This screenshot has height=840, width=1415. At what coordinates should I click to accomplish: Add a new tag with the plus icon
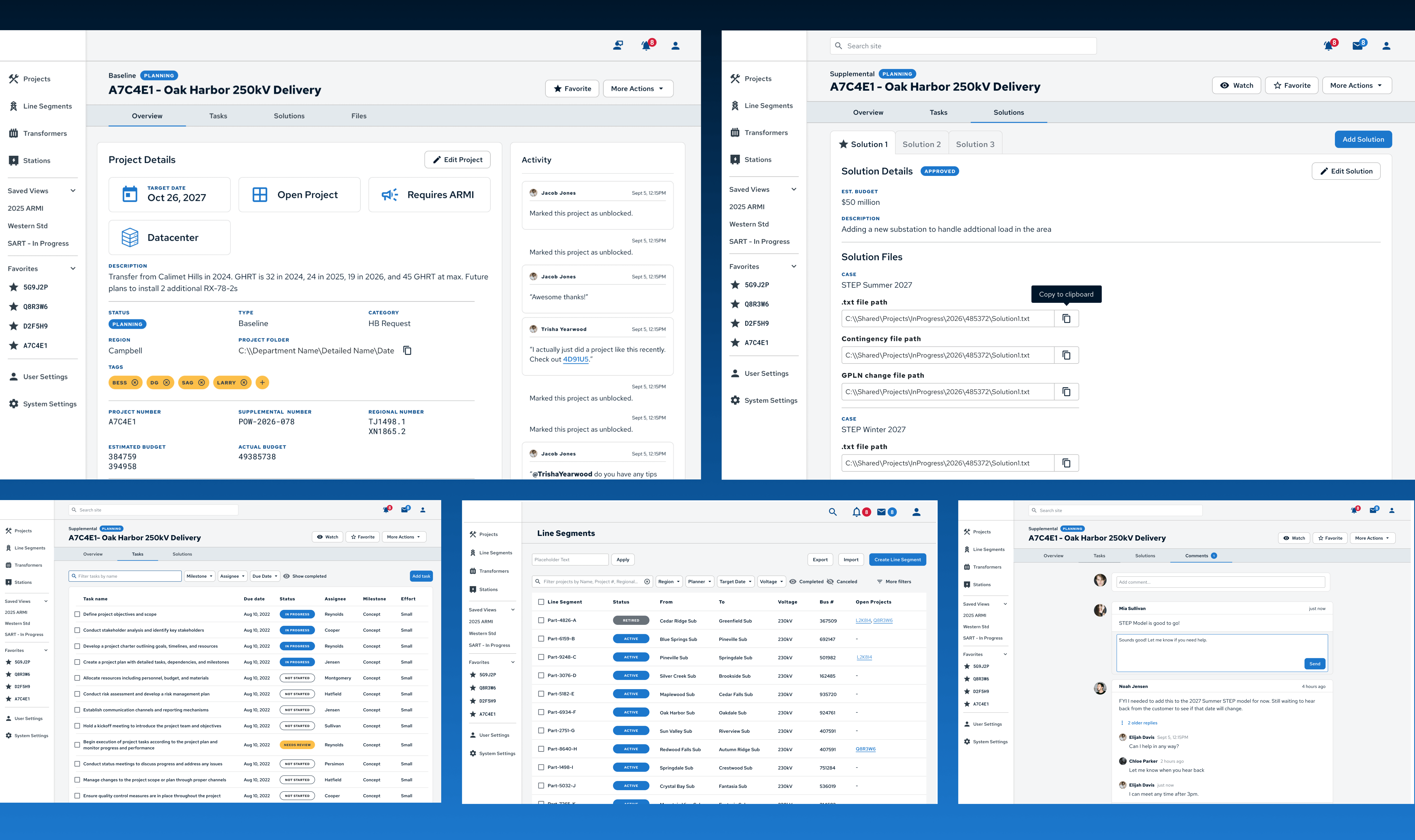pyautogui.click(x=262, y=383)
